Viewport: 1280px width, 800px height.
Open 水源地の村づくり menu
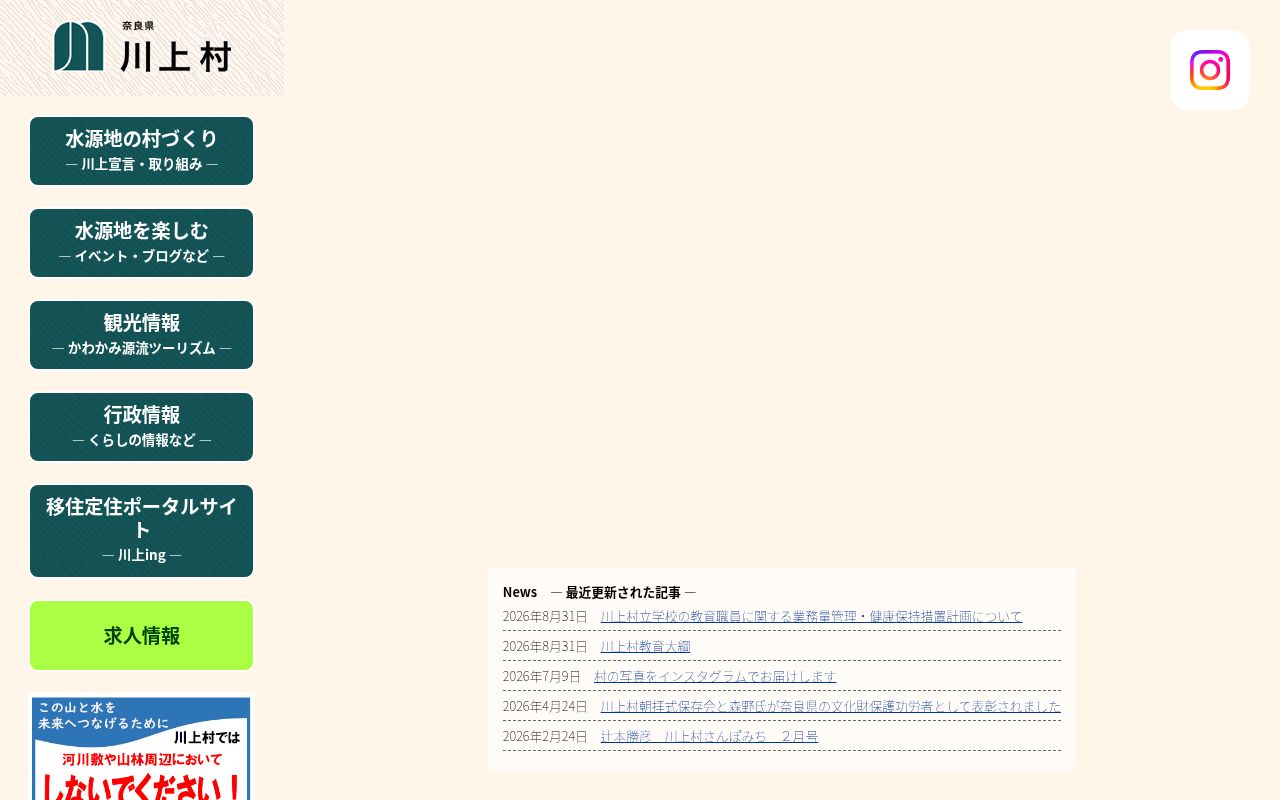[x=141, y=151]
